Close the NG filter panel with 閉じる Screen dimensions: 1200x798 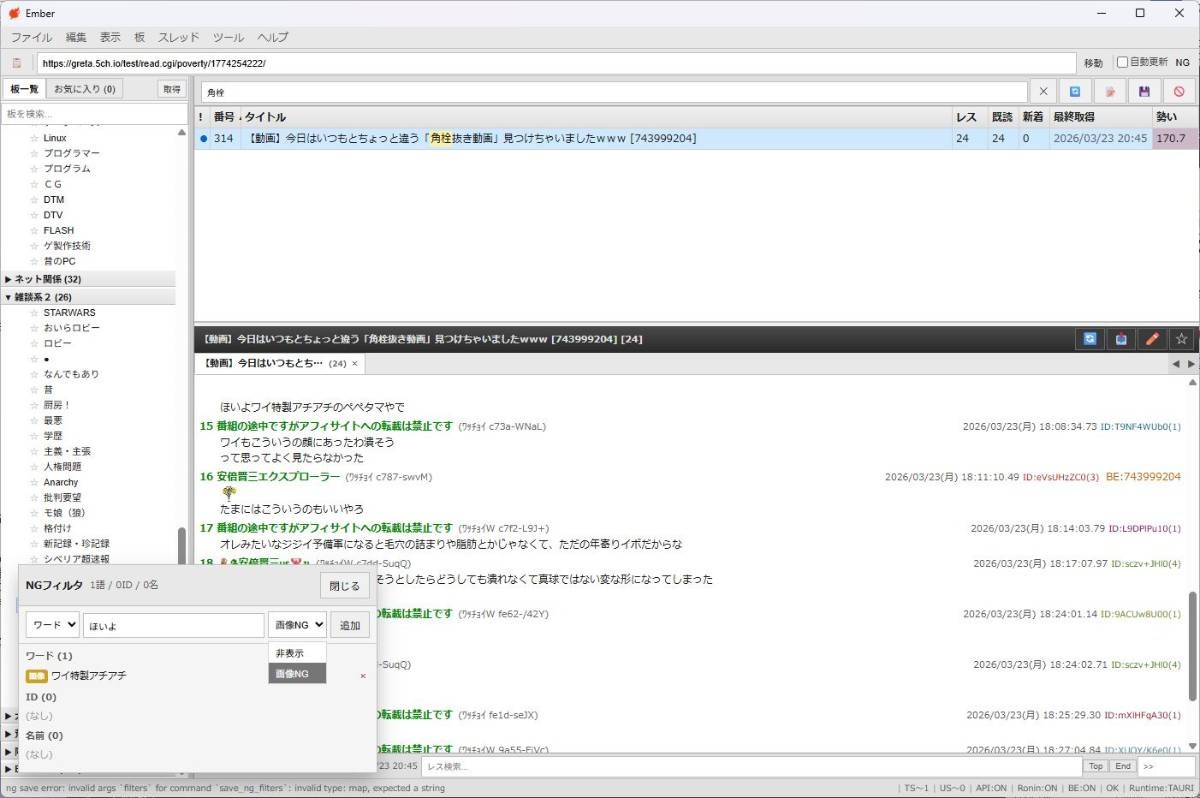(344, 586)
